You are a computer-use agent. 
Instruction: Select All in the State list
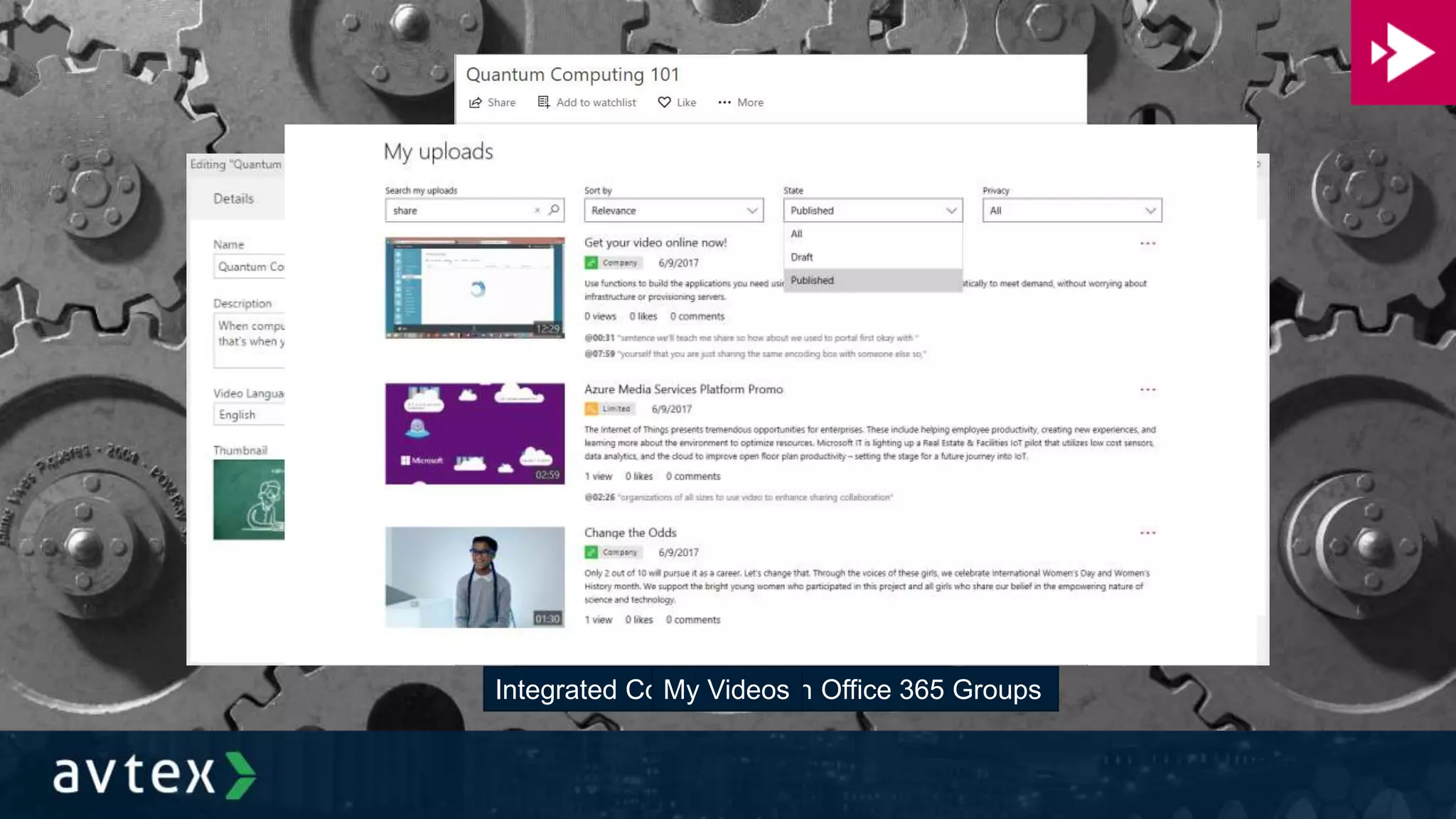click(x=872, y=234)
